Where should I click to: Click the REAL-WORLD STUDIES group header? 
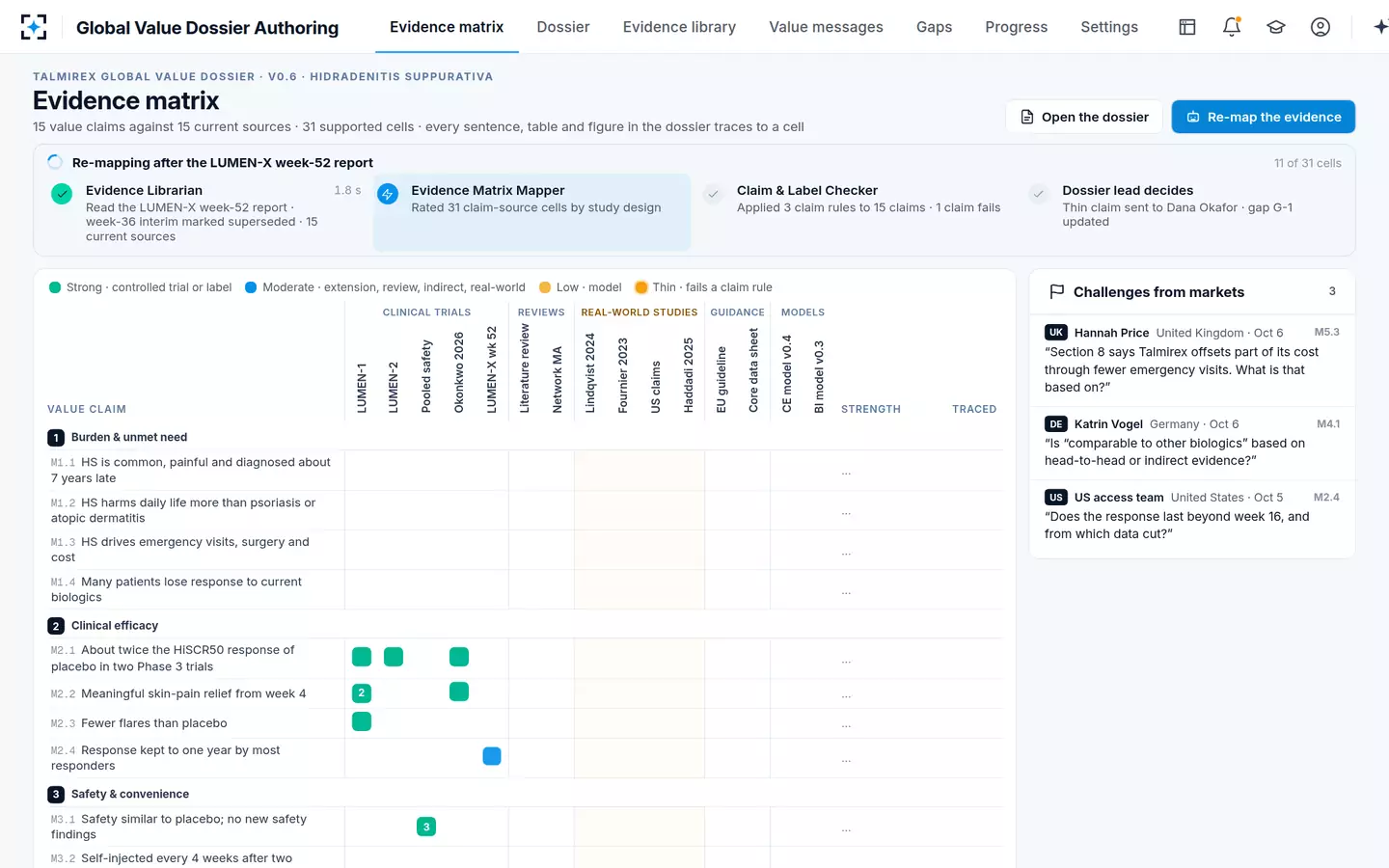point(639,312)
